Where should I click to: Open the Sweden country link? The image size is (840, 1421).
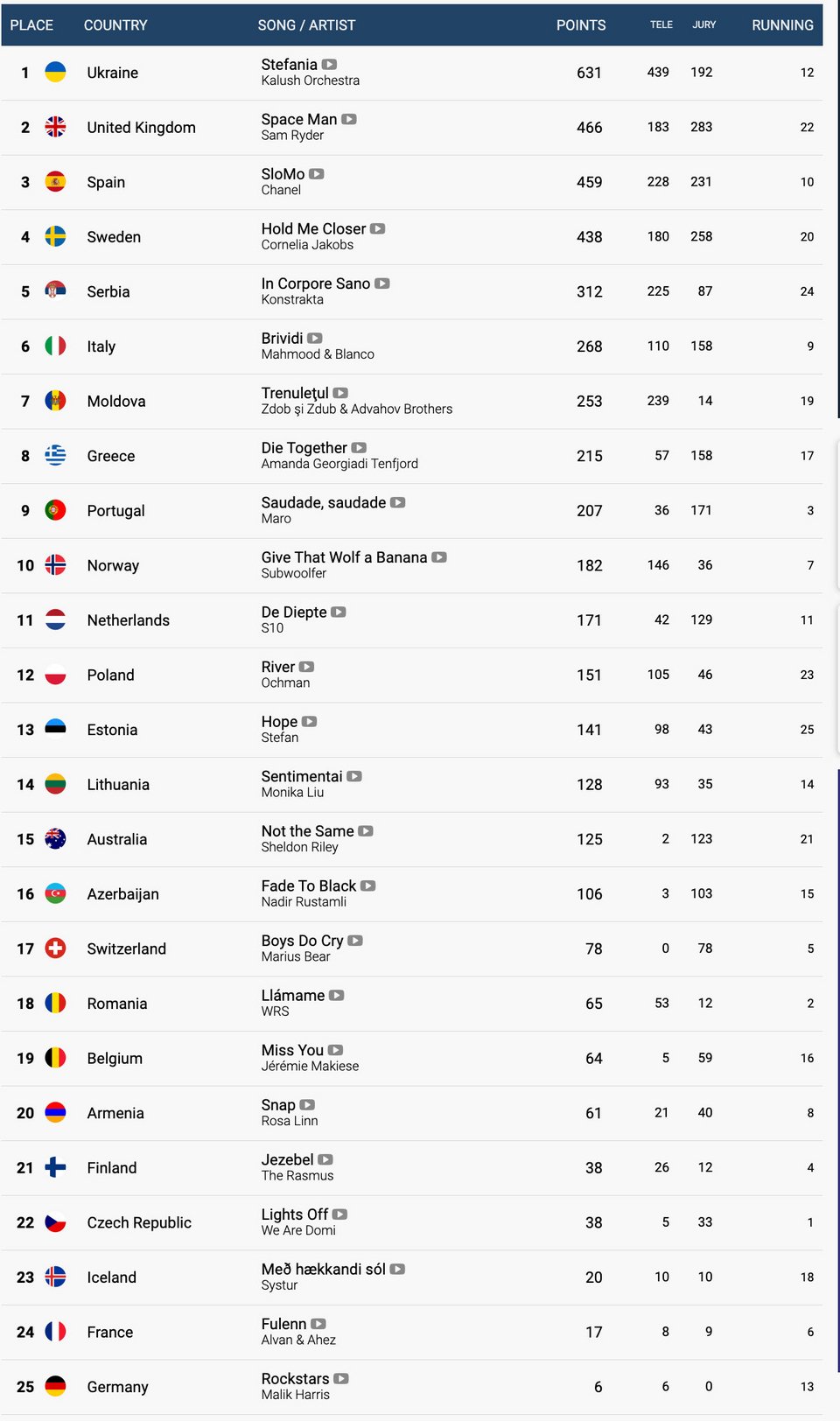click(x=114, y=237)
